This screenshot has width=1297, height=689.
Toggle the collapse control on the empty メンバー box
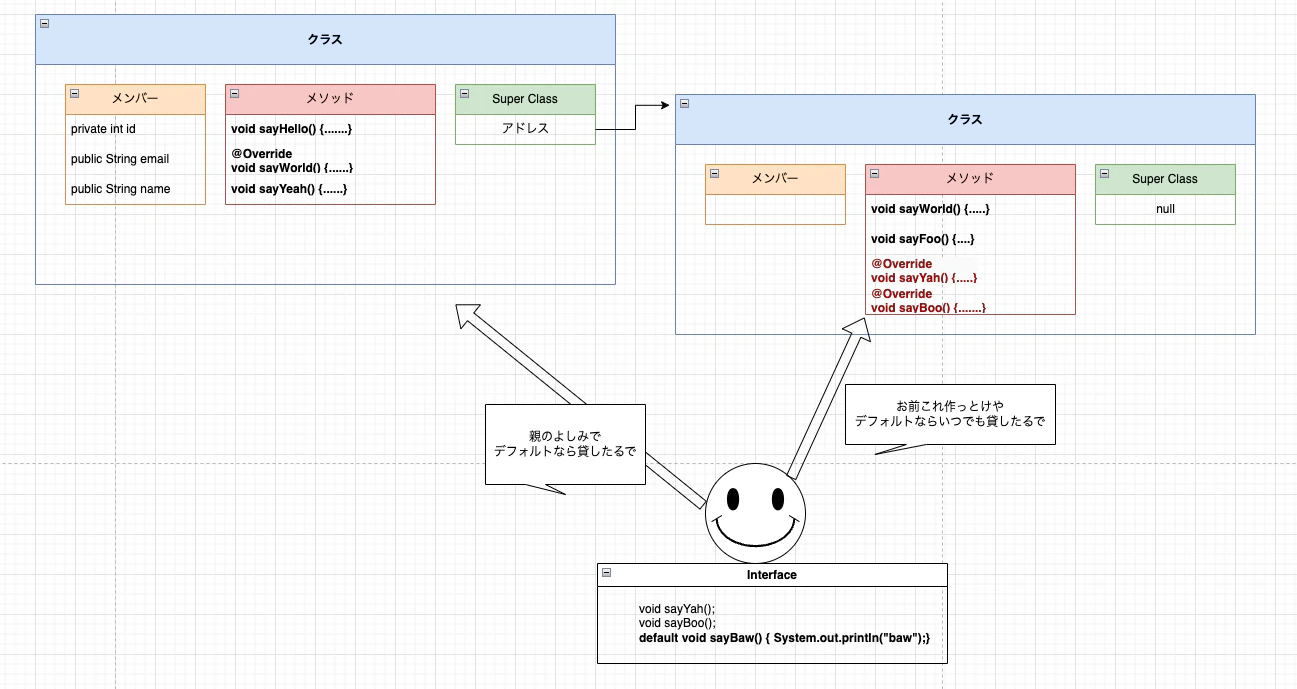click(712, 172)
